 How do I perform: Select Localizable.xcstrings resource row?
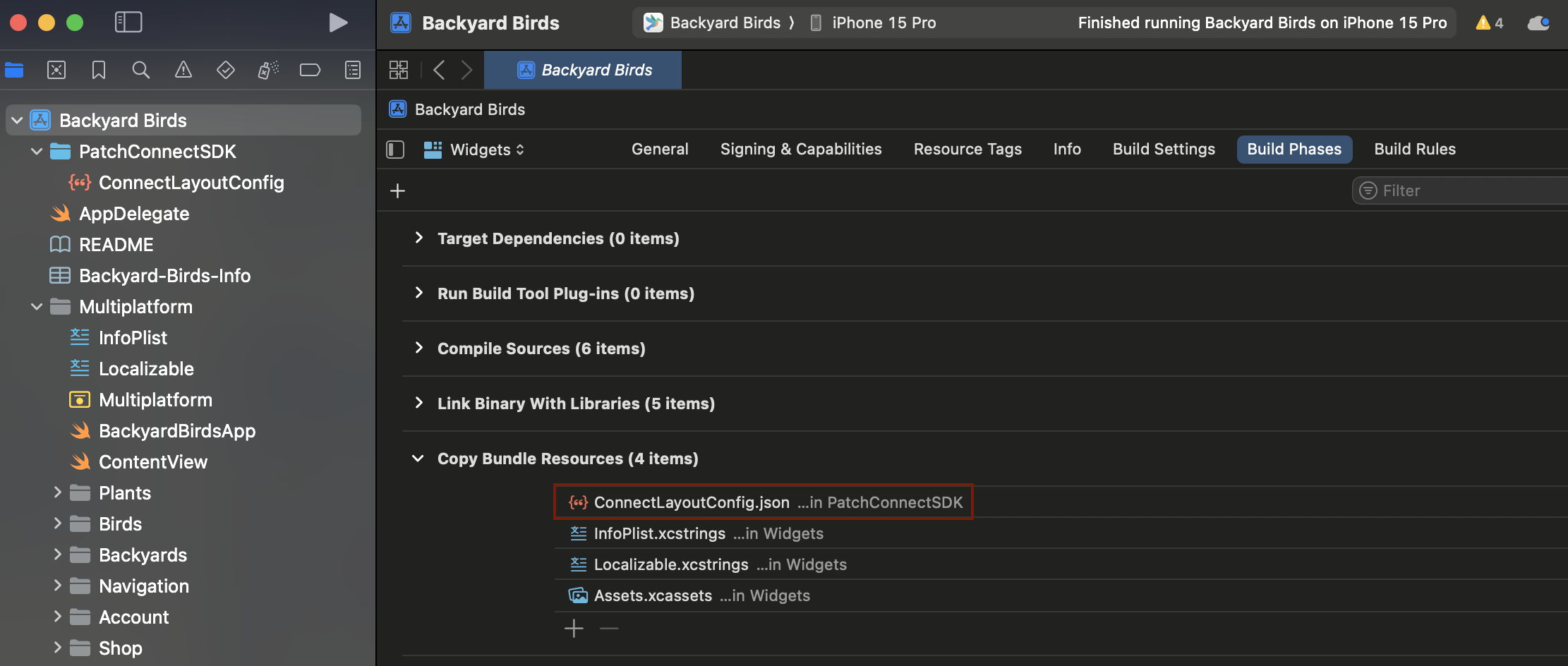1061,564
